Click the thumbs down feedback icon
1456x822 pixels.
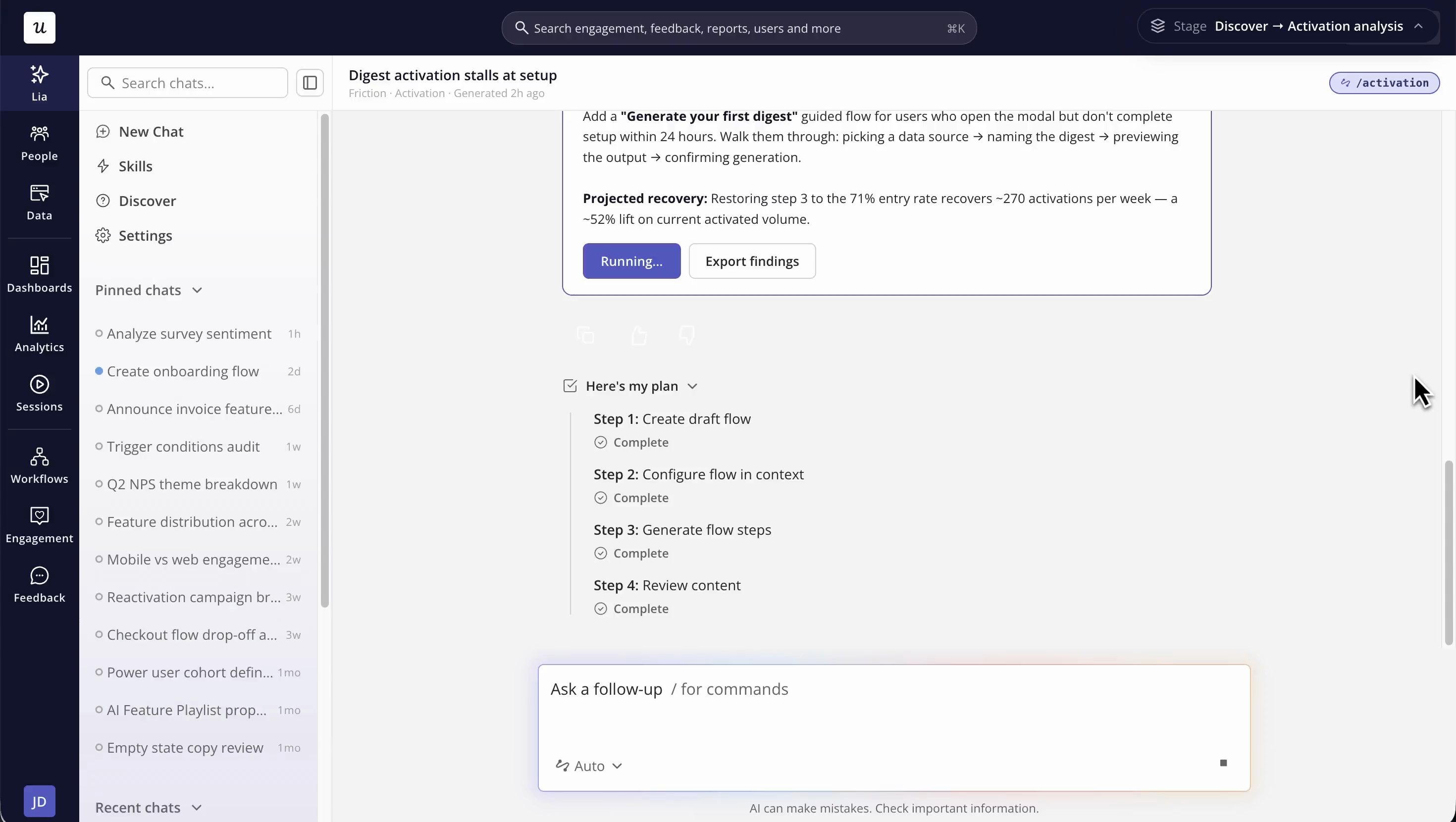[687, 335]
